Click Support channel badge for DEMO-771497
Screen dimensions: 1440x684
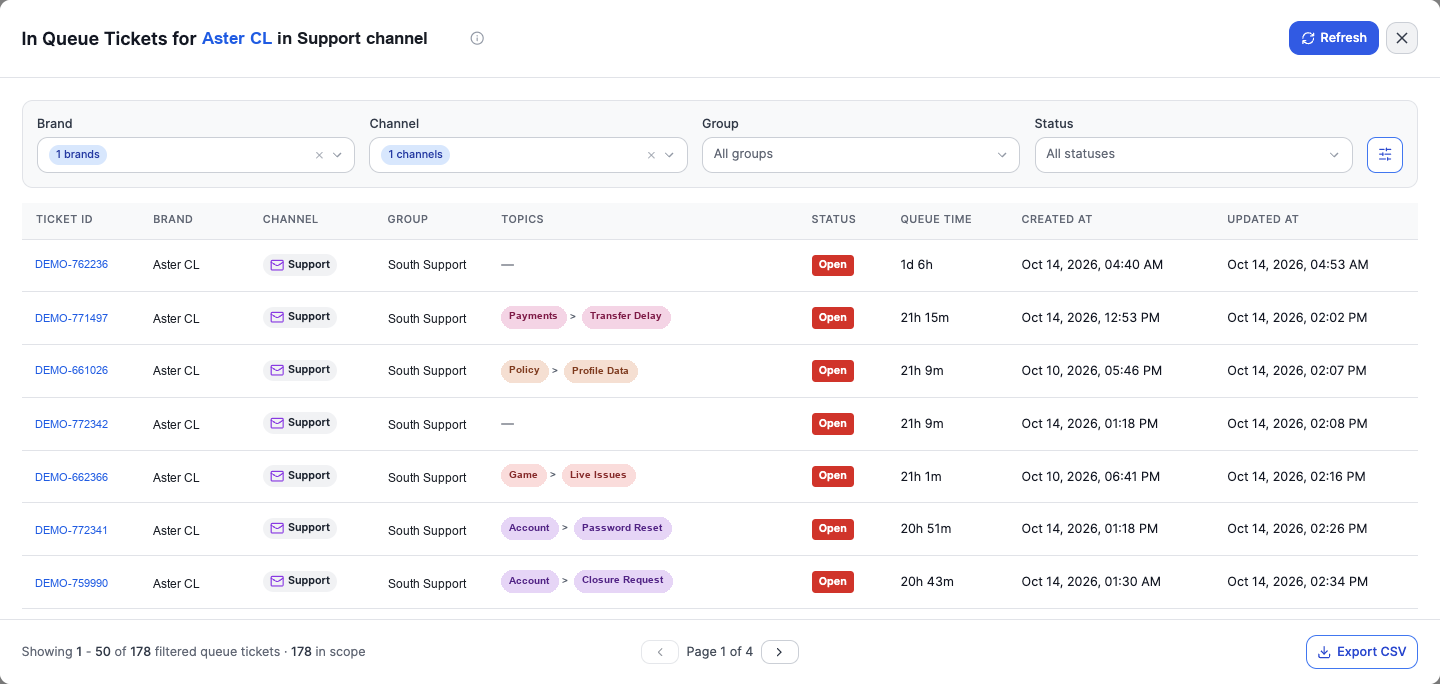coord(300,317)
